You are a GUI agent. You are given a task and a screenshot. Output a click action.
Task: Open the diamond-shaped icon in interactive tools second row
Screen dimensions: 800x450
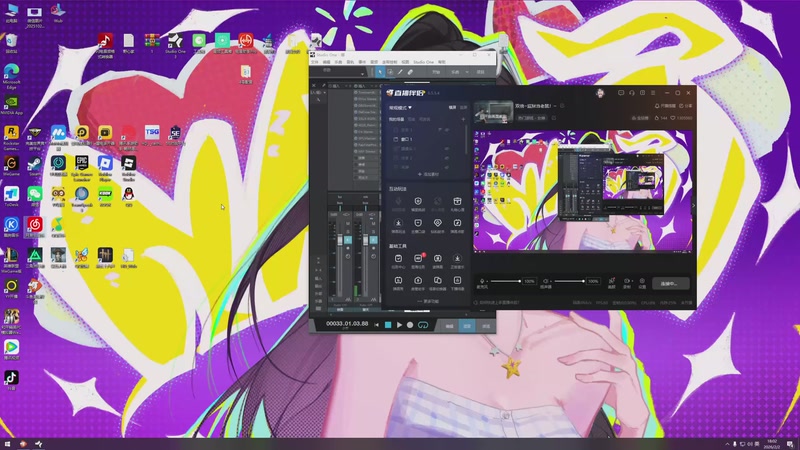(x=437, y=223)
